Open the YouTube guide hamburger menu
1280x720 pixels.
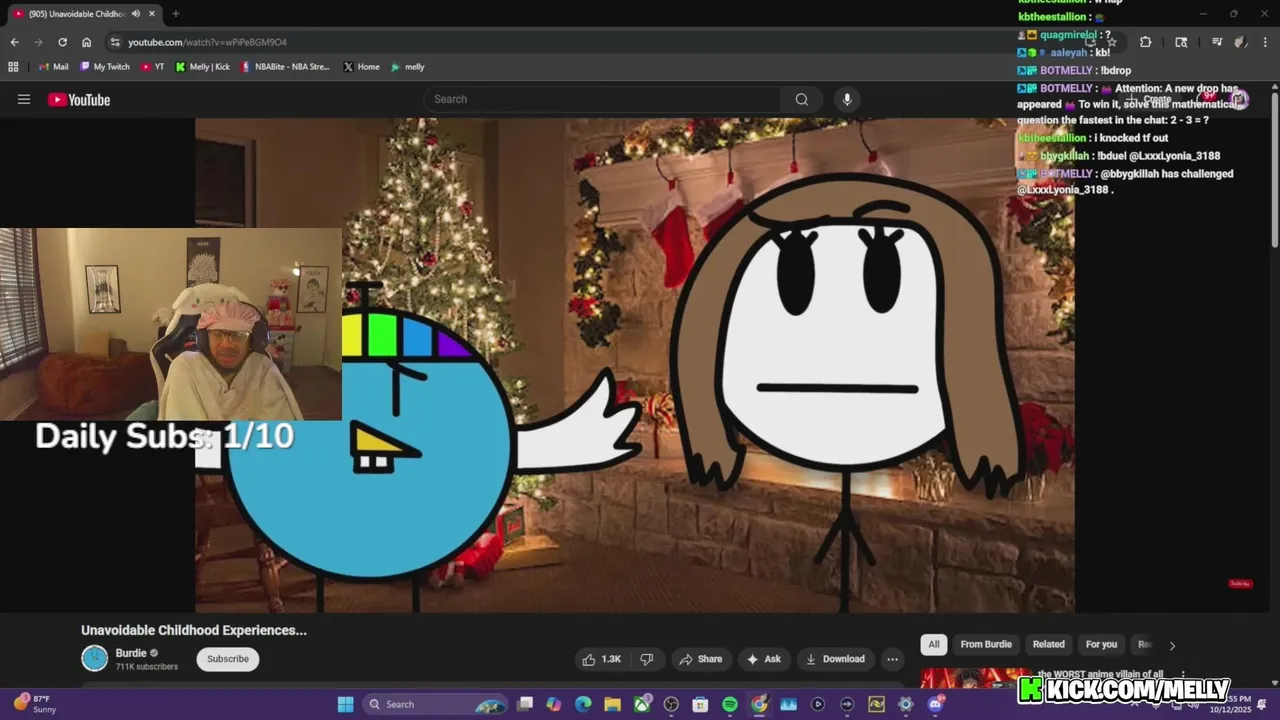coord(24,99)
